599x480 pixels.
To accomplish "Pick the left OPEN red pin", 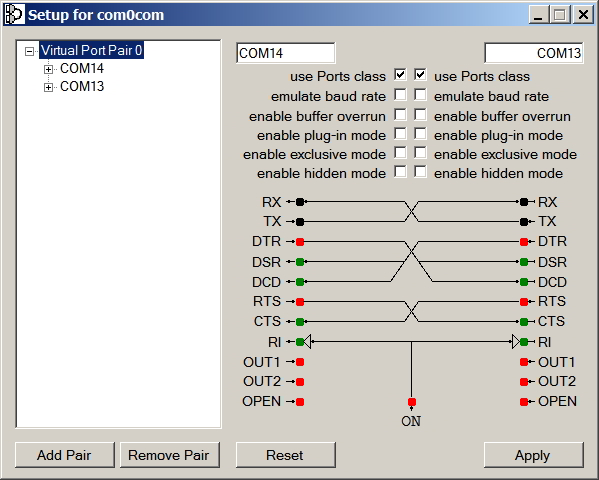I will coord(300,402).
